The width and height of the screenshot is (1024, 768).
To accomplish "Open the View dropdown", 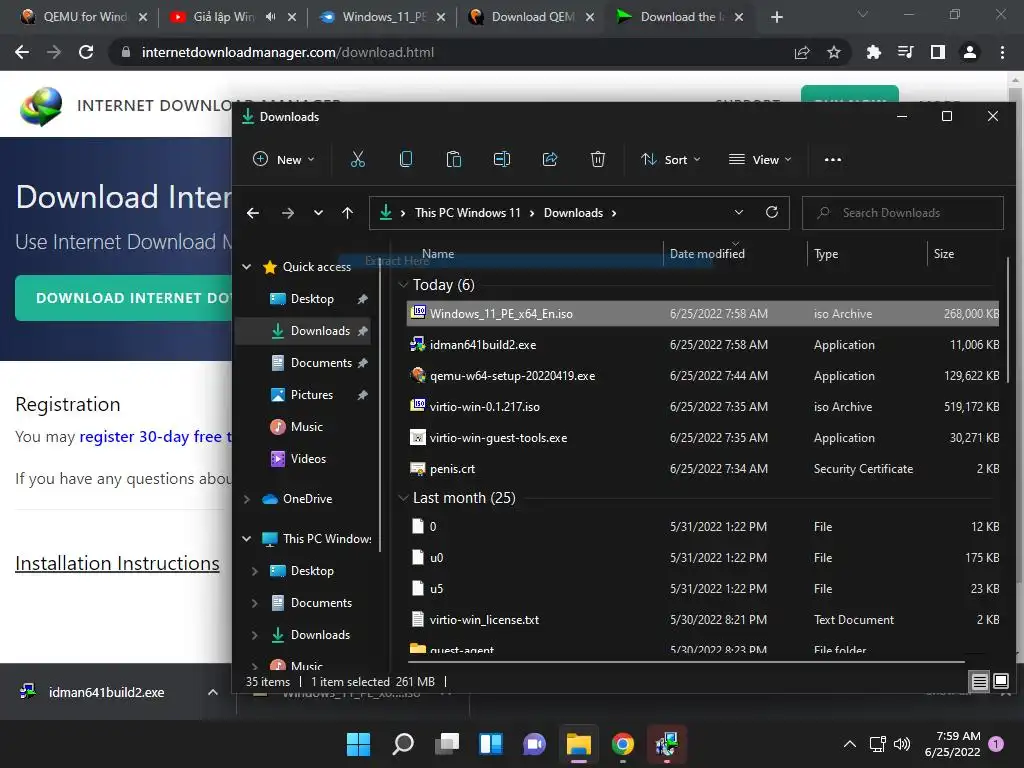I will tap(760, 159).
